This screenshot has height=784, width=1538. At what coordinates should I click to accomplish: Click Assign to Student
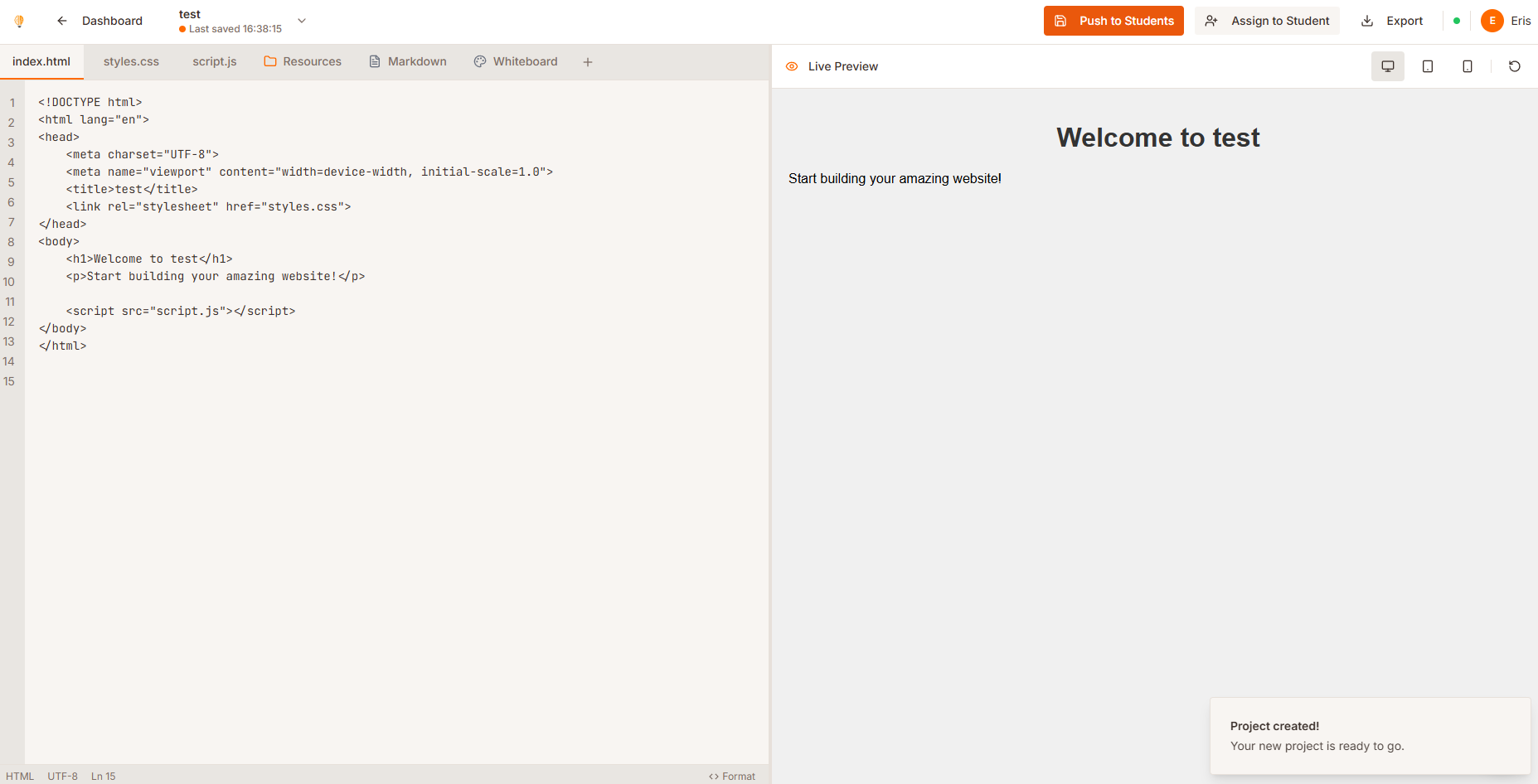click(1267, 21)
